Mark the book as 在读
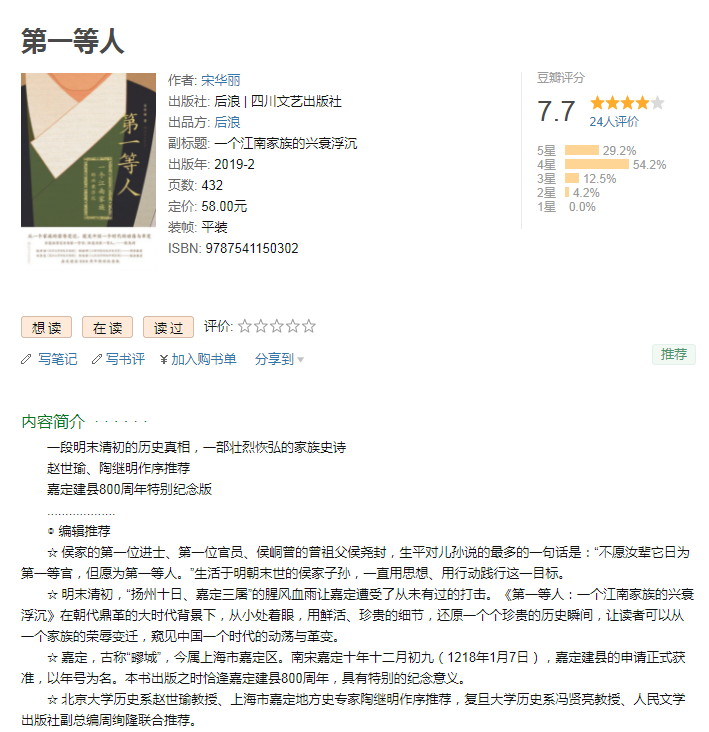 (x=107, y=327)
